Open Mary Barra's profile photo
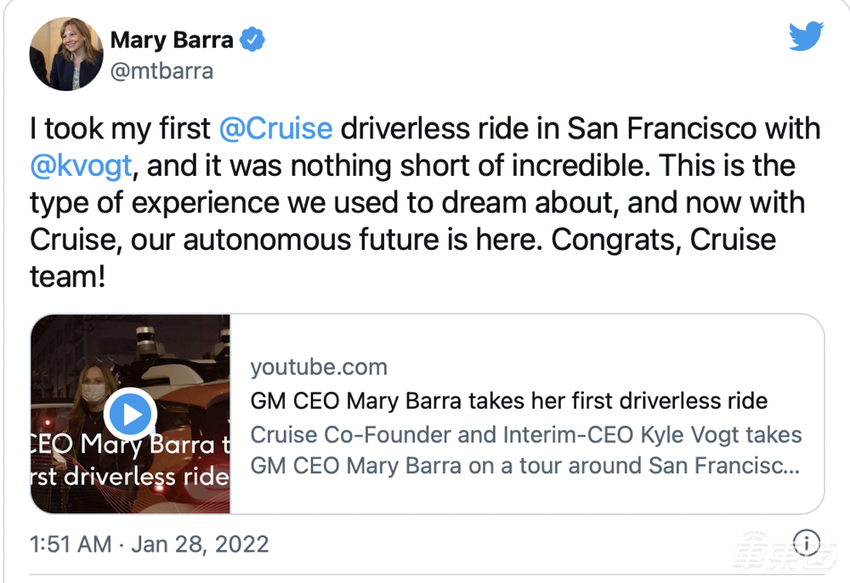Image resolution: width=850 pixels, height=583 pixels. coord(66,54)
